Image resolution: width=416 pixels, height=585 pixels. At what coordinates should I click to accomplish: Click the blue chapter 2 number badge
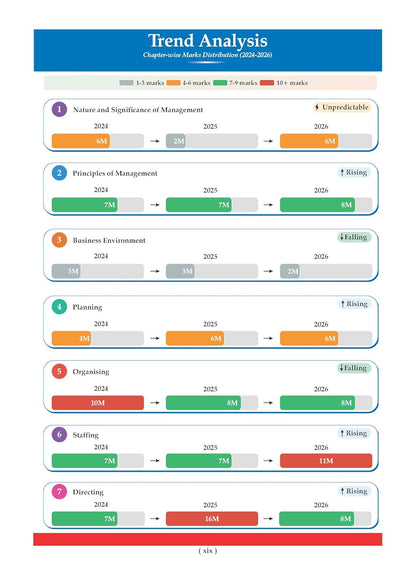click(x=59, y=173)
